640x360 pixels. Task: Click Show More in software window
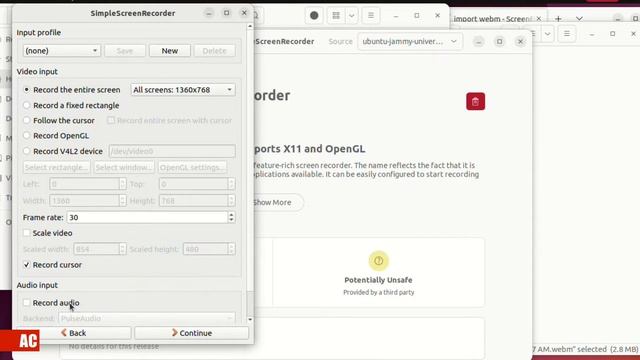pos(273,202)
